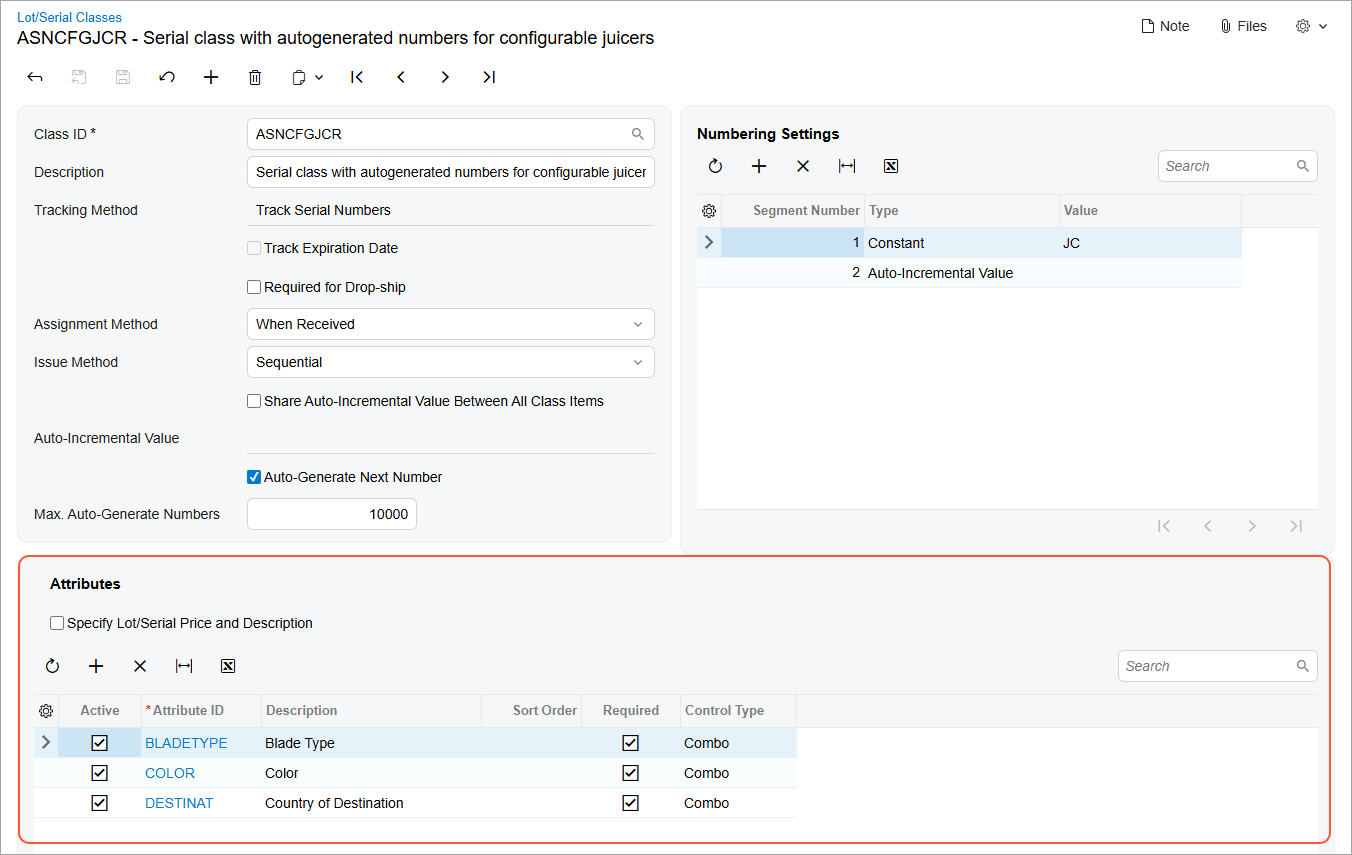Screen dimensions: 1352x855
Task: Go to the last record
Action: [x=489, y=77]
